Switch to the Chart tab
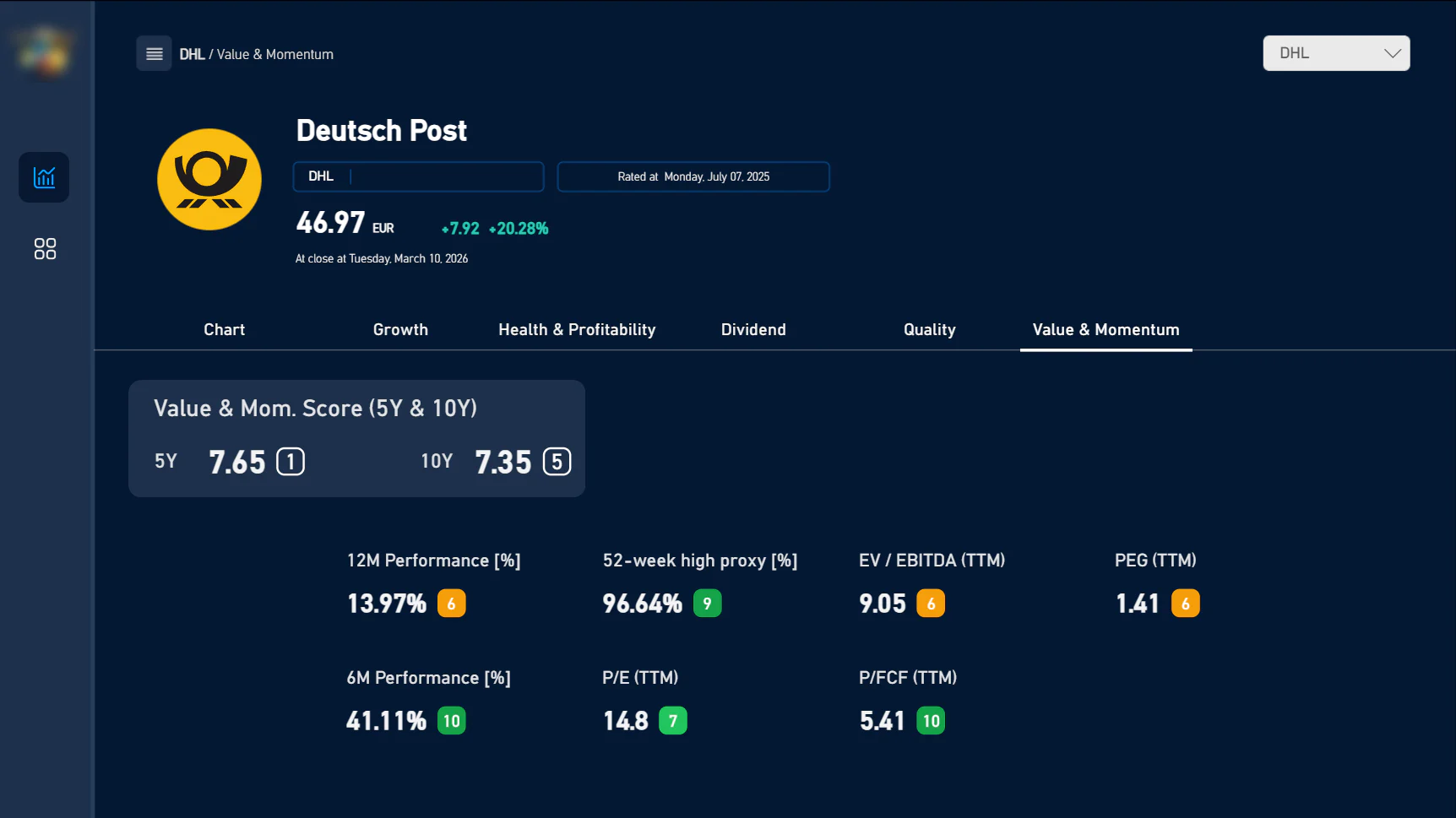 pyautogui.click(x=224, y=329)
